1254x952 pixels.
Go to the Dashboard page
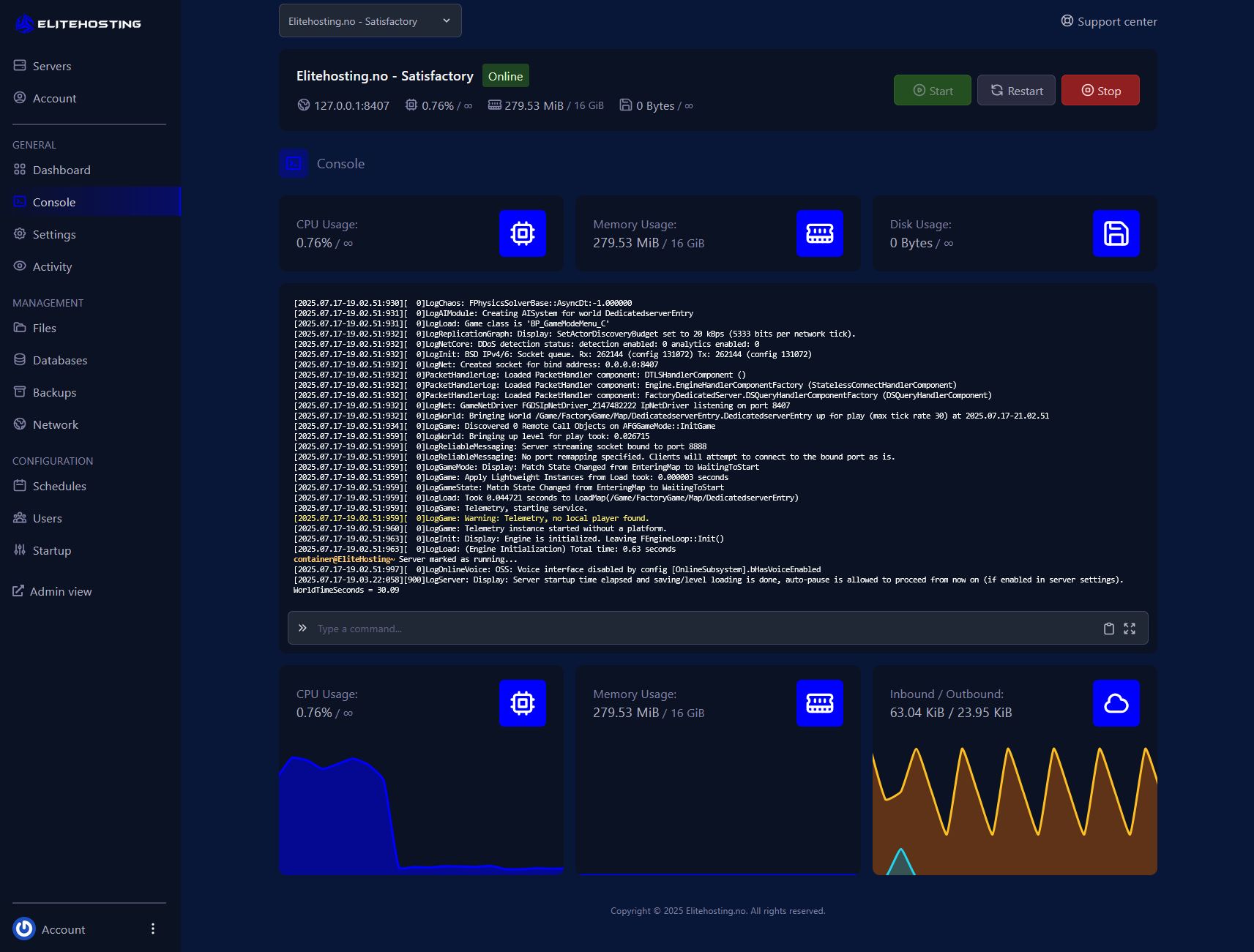click(52, 170)
